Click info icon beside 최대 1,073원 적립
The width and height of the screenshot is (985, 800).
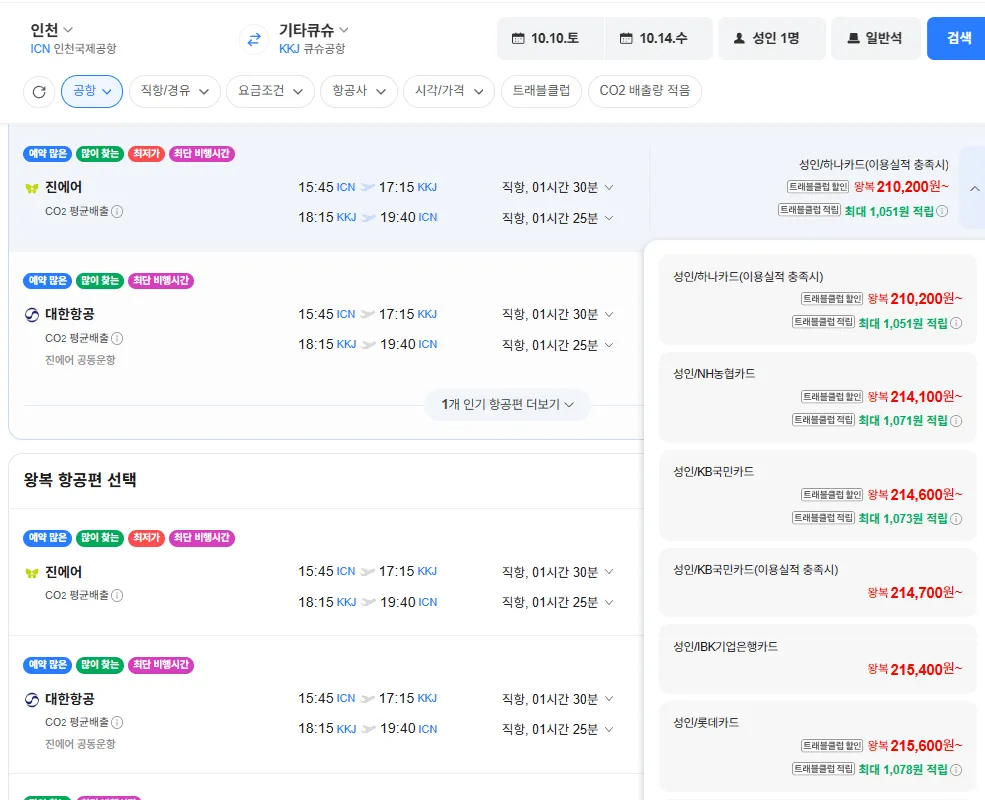(x=956, y=519)
